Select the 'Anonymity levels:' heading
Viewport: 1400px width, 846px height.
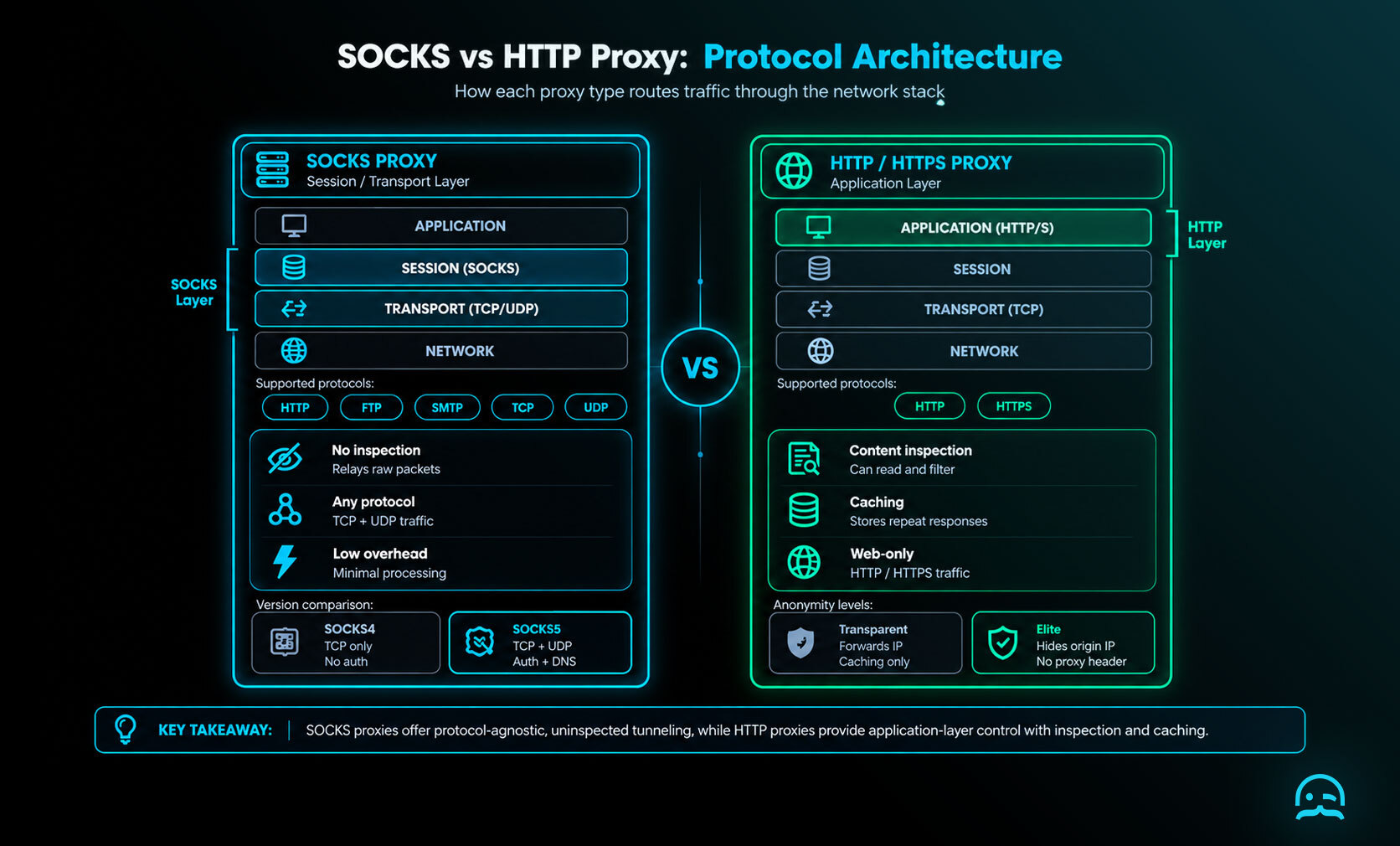pyautogui.click(x=822, y=605)
